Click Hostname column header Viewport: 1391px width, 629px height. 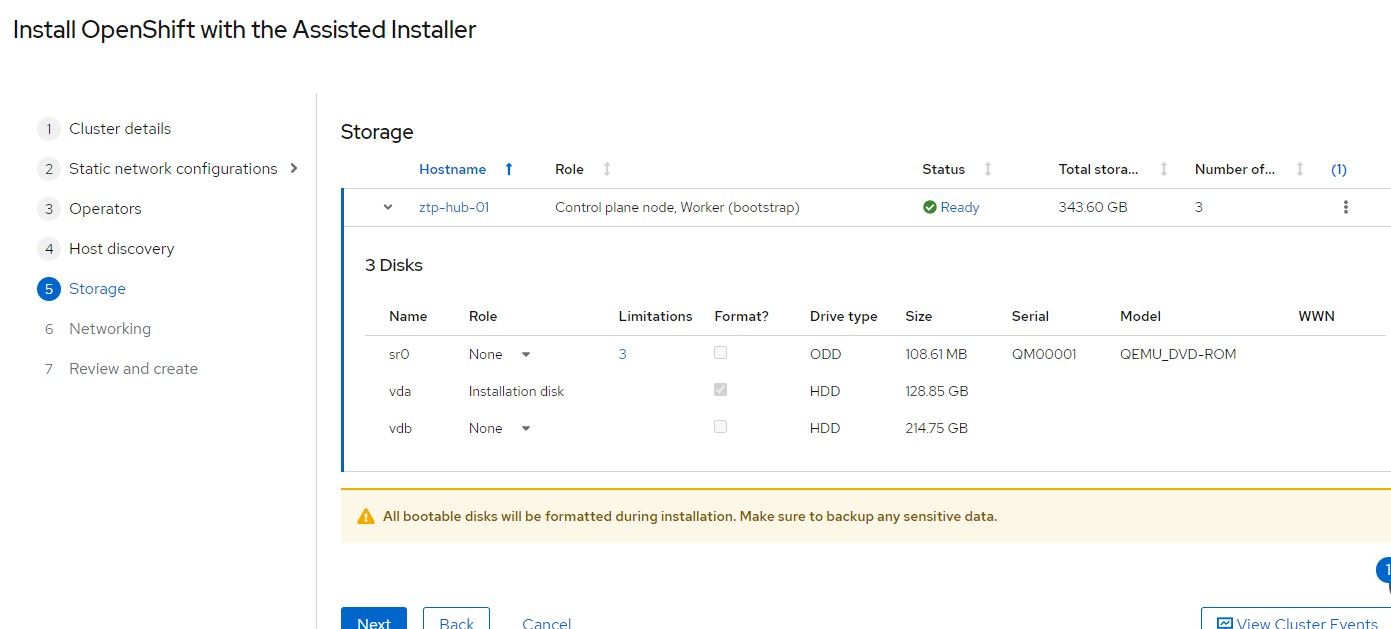pyautogui.click(x=452, y=170)
